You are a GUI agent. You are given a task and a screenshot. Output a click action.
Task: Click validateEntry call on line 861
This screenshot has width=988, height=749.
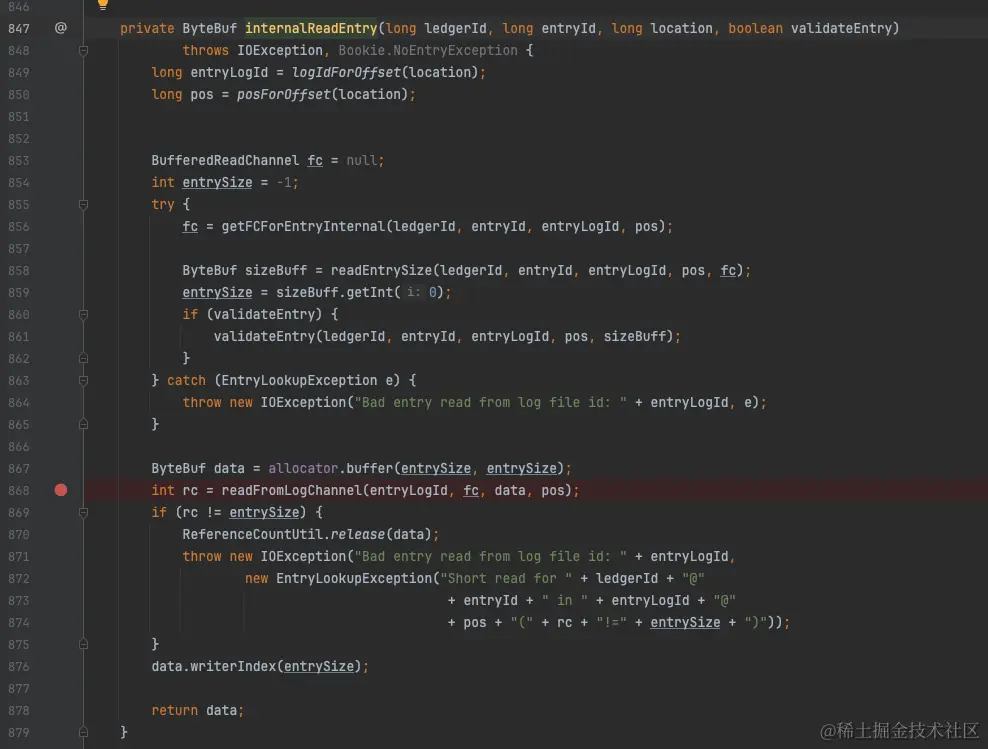tap(264, 336)
